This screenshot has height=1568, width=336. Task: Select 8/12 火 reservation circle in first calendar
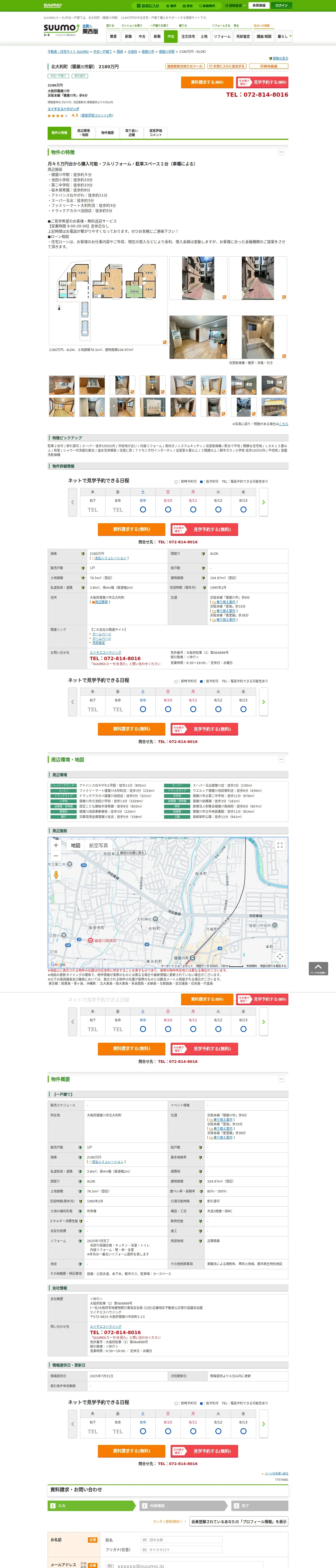pyautogui.click(x=218, y=510)
